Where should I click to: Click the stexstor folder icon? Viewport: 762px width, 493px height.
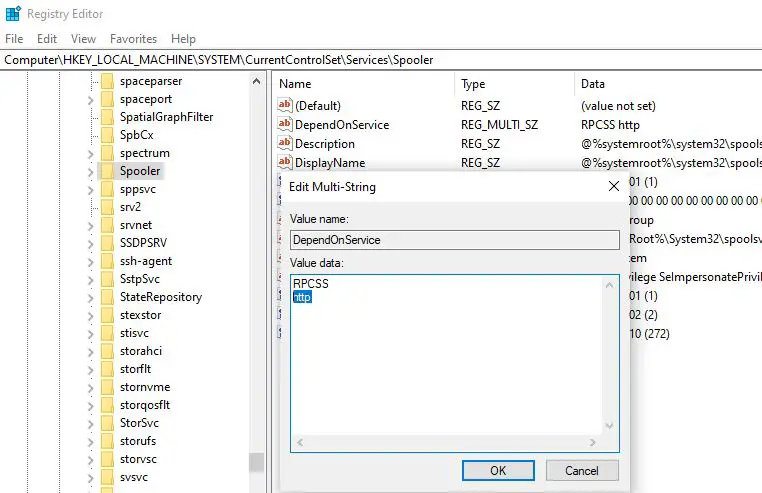click(107, 315)
